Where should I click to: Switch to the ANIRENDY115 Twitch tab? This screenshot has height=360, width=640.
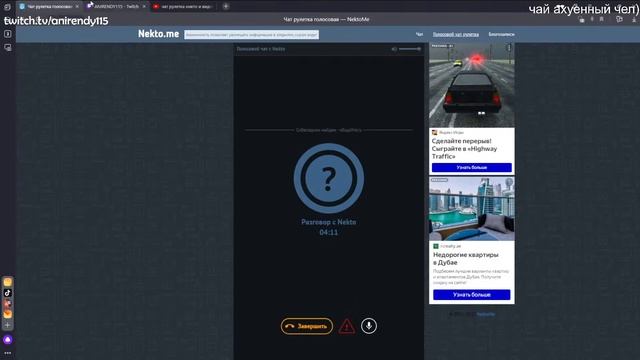pos(116,7)
